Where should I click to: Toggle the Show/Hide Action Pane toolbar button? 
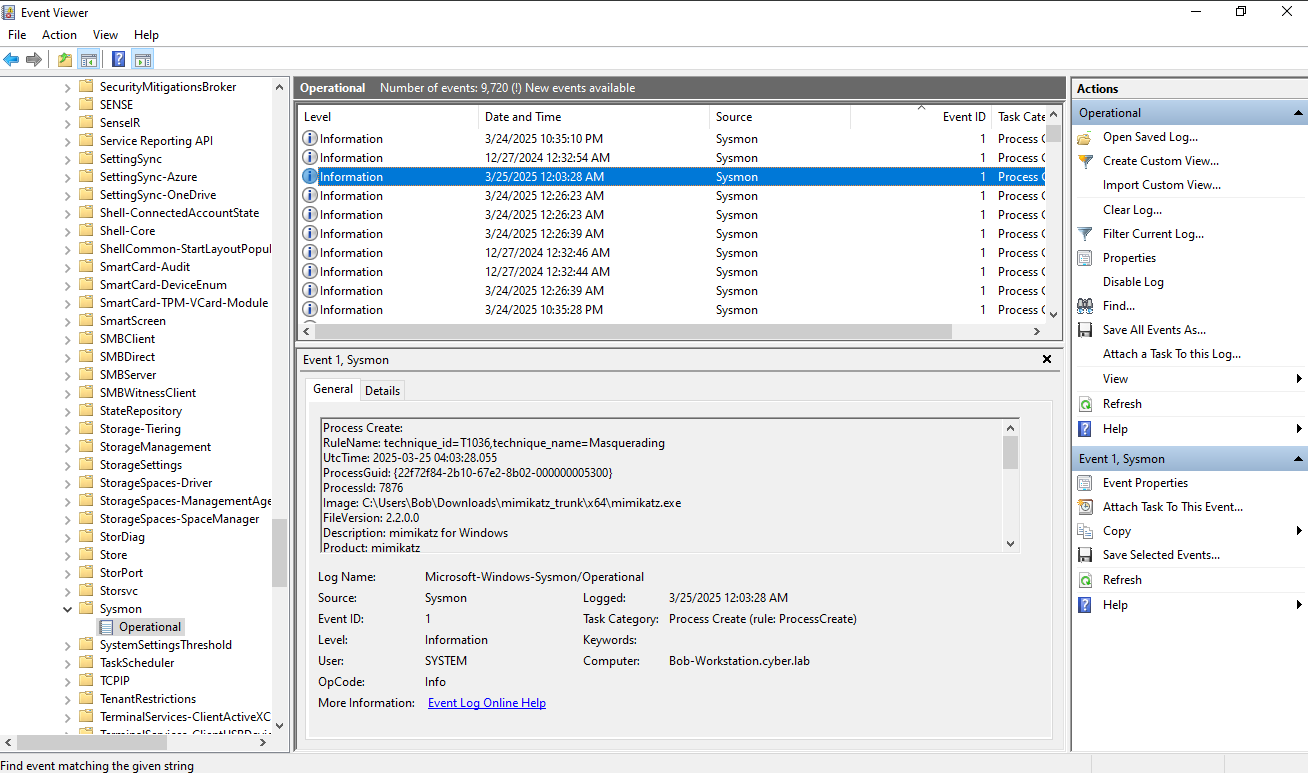point(142,59)
